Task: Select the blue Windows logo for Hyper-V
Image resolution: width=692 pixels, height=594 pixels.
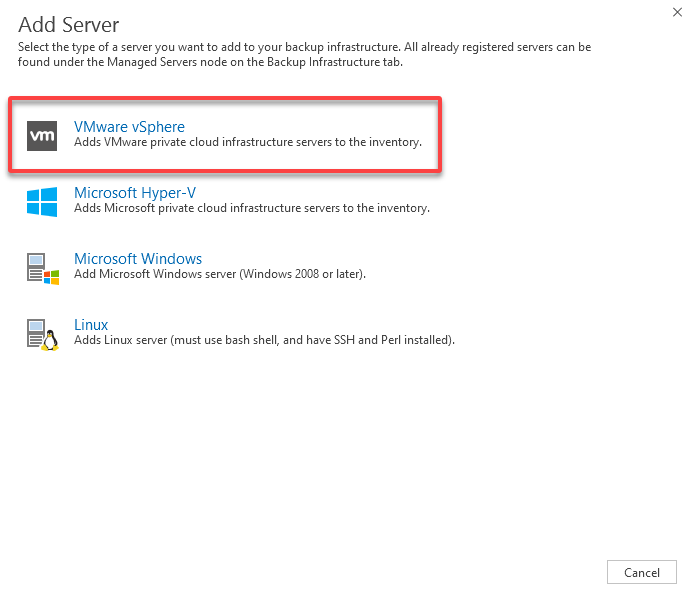Action: pos(42,202)
